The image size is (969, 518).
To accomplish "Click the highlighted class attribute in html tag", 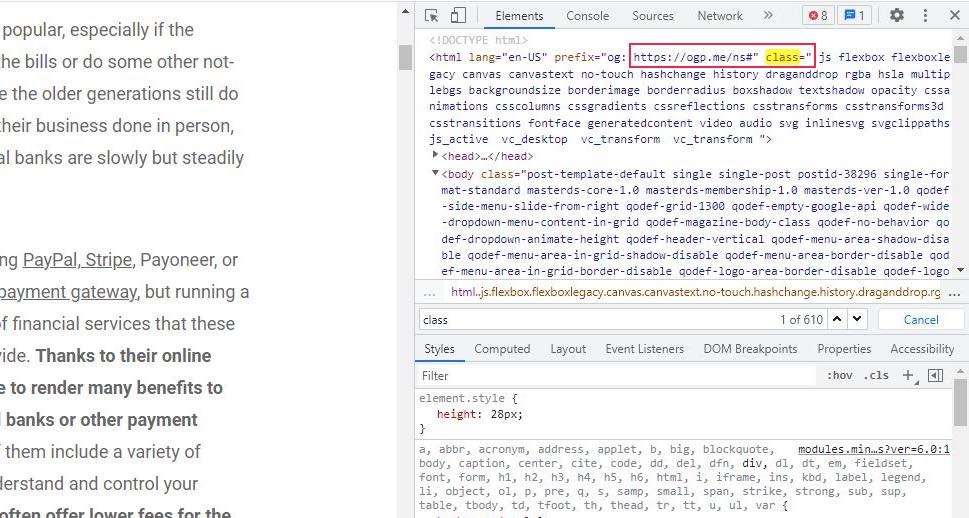I will [782, 57].
